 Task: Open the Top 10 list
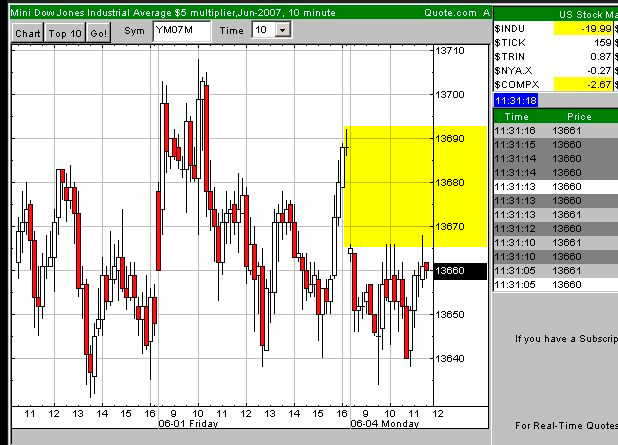coord(65,32)
